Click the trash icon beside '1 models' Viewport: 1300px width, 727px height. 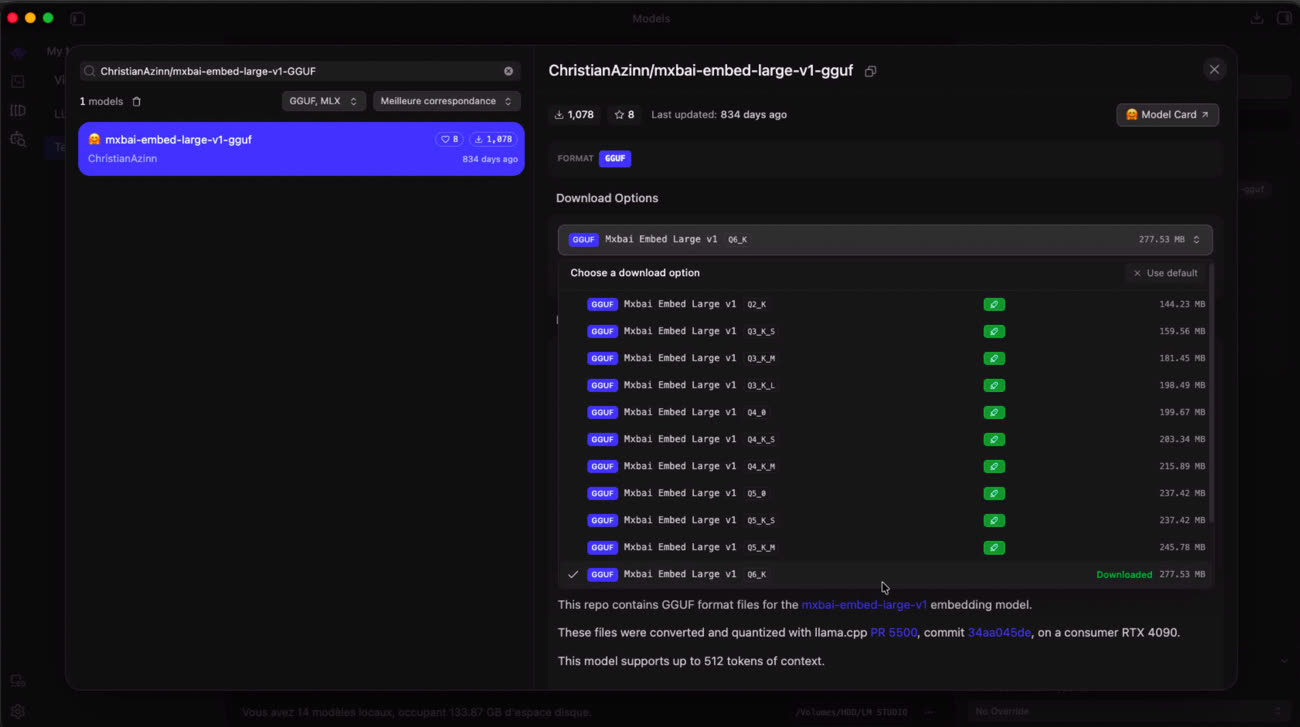[137, 101]
